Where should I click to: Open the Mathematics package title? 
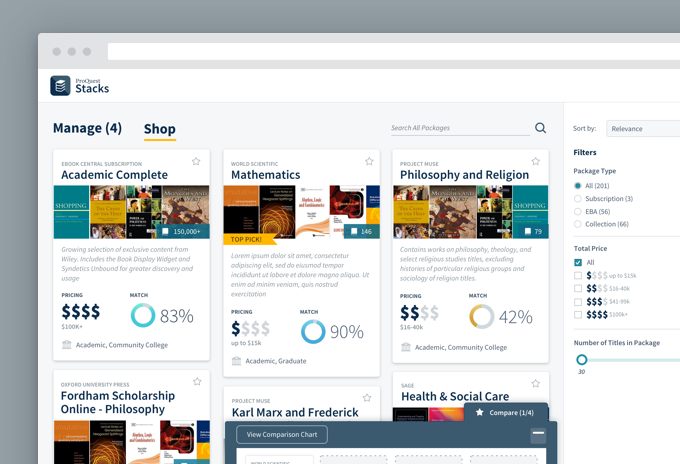(x=265, y=175)
